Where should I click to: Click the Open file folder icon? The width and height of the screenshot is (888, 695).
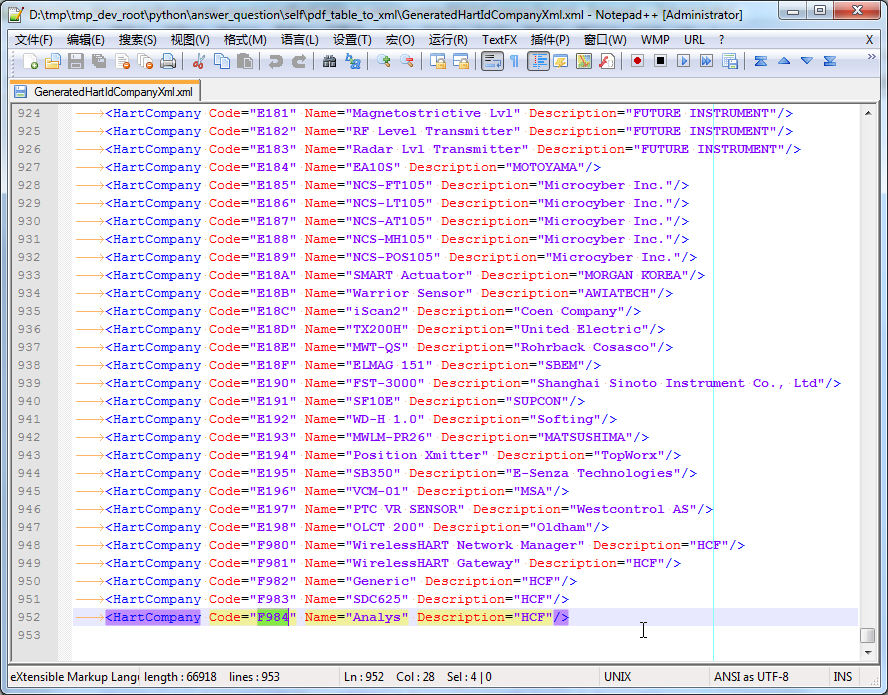point(53,61)
